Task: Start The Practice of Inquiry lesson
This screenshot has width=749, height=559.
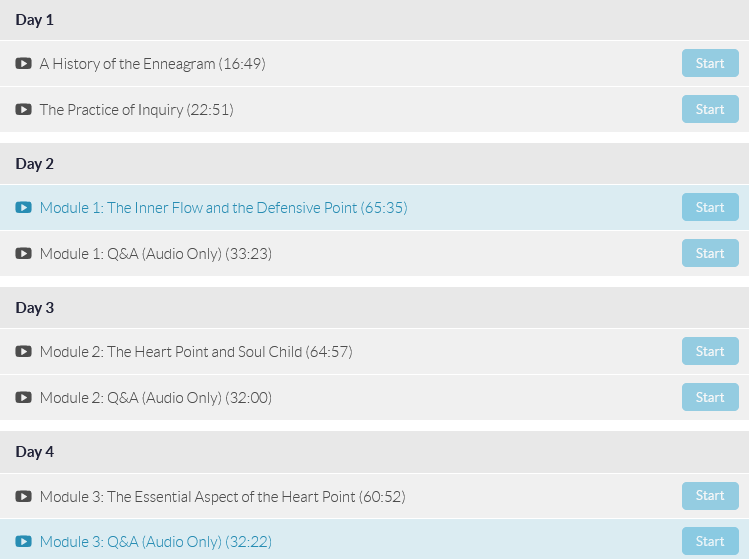Action: coord(710,109)
